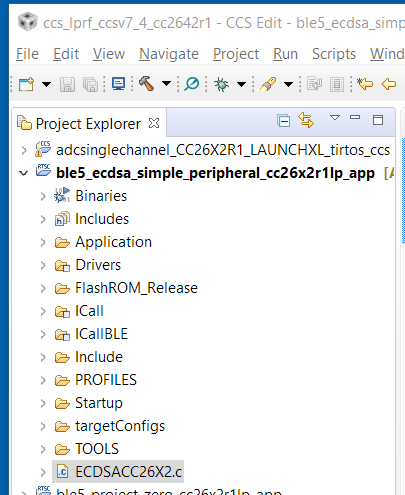Viewport: 405px width, 495px height.
Task: Select the ECDSACC26X2.c file
Action: pyautogui.click(x=118, y=472)
